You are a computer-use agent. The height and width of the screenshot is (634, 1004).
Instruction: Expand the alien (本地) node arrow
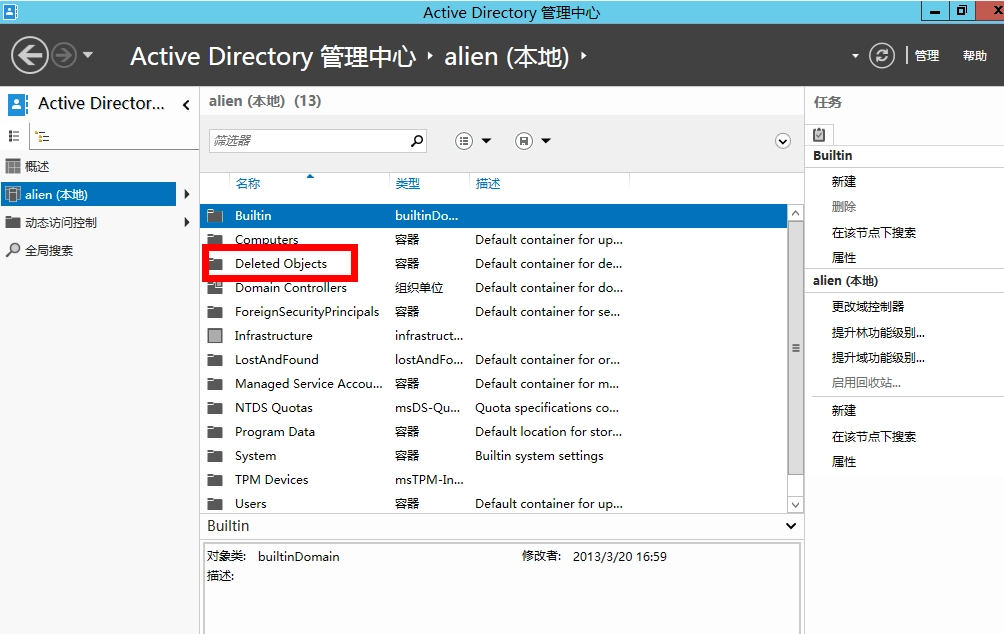tap(187, 194)
